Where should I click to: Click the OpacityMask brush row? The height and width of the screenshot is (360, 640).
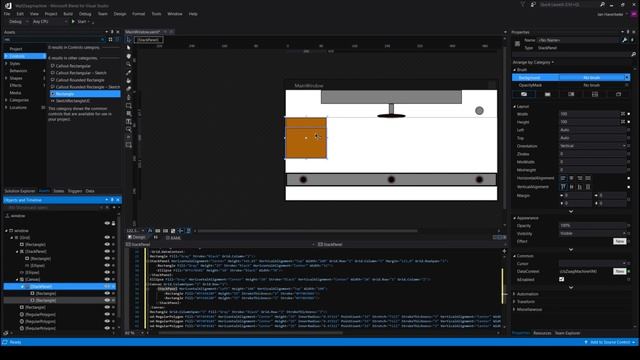571,85
